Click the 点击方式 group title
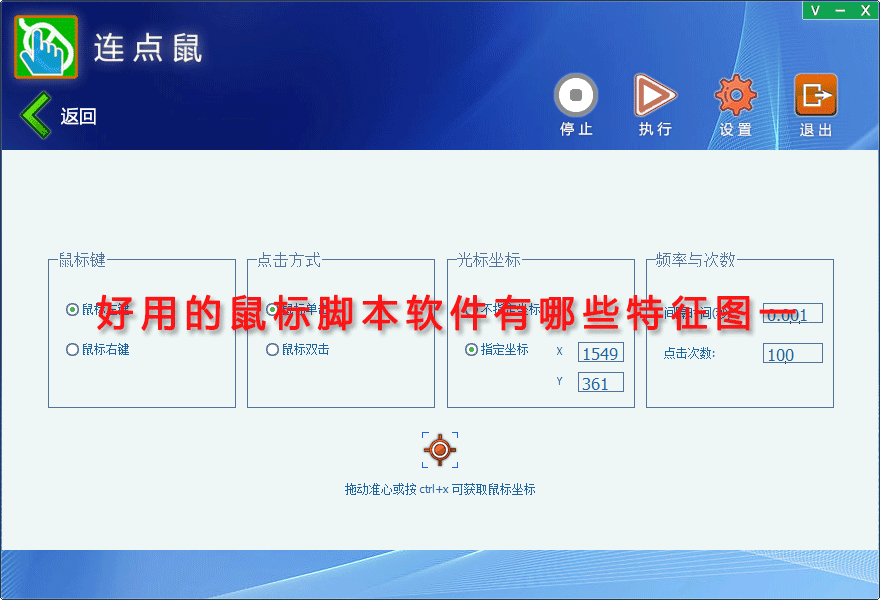This screenshot has height=600, width=880. (289, 260)
